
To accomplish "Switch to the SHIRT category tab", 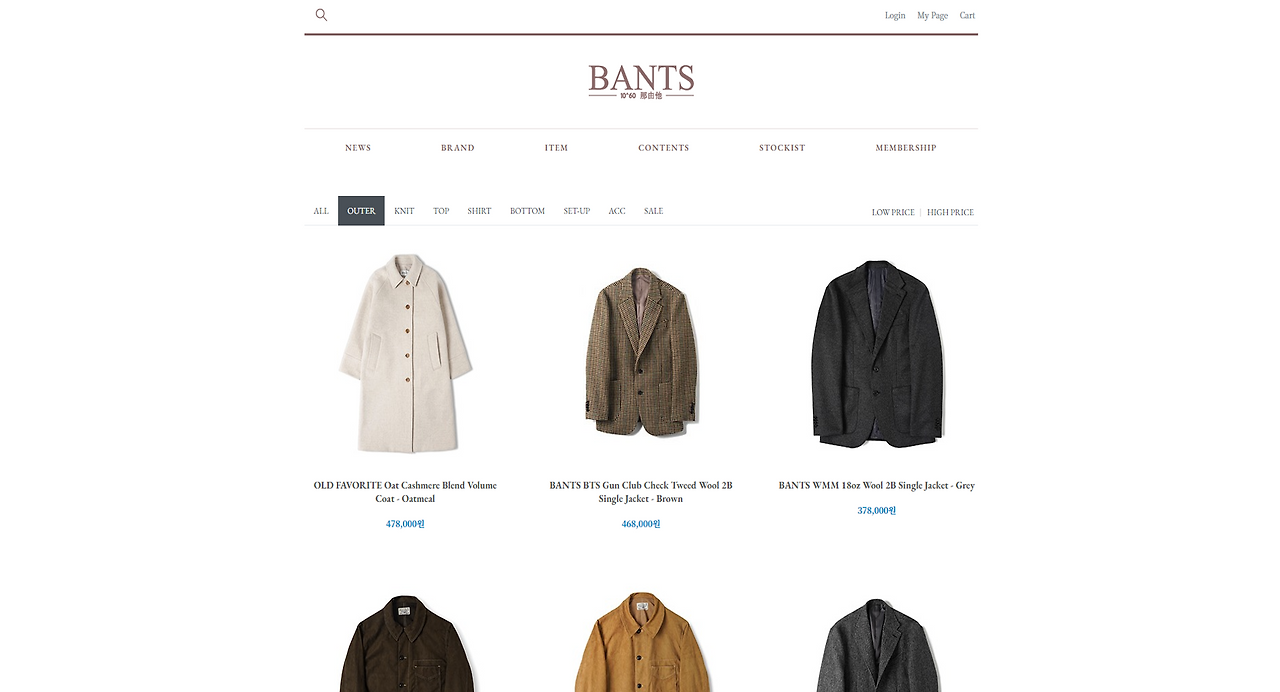I will (479, 211).
